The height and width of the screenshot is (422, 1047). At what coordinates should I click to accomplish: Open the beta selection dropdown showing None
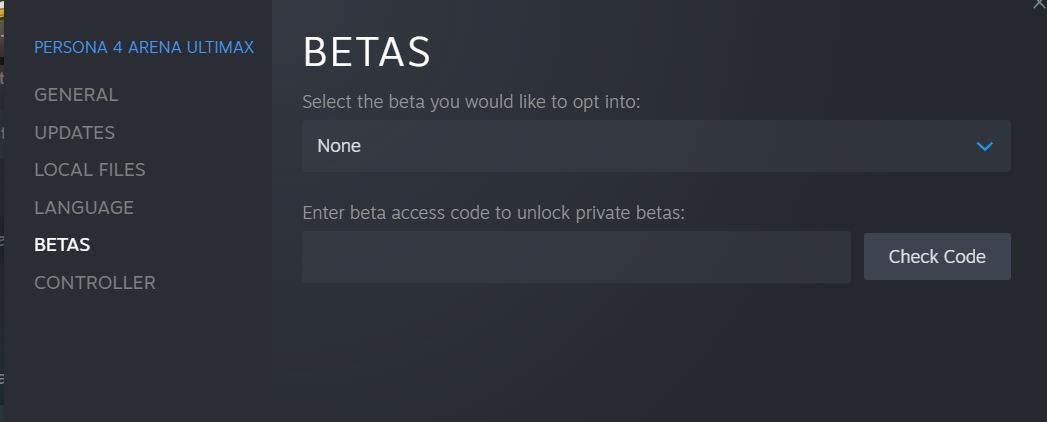point(655,146)
